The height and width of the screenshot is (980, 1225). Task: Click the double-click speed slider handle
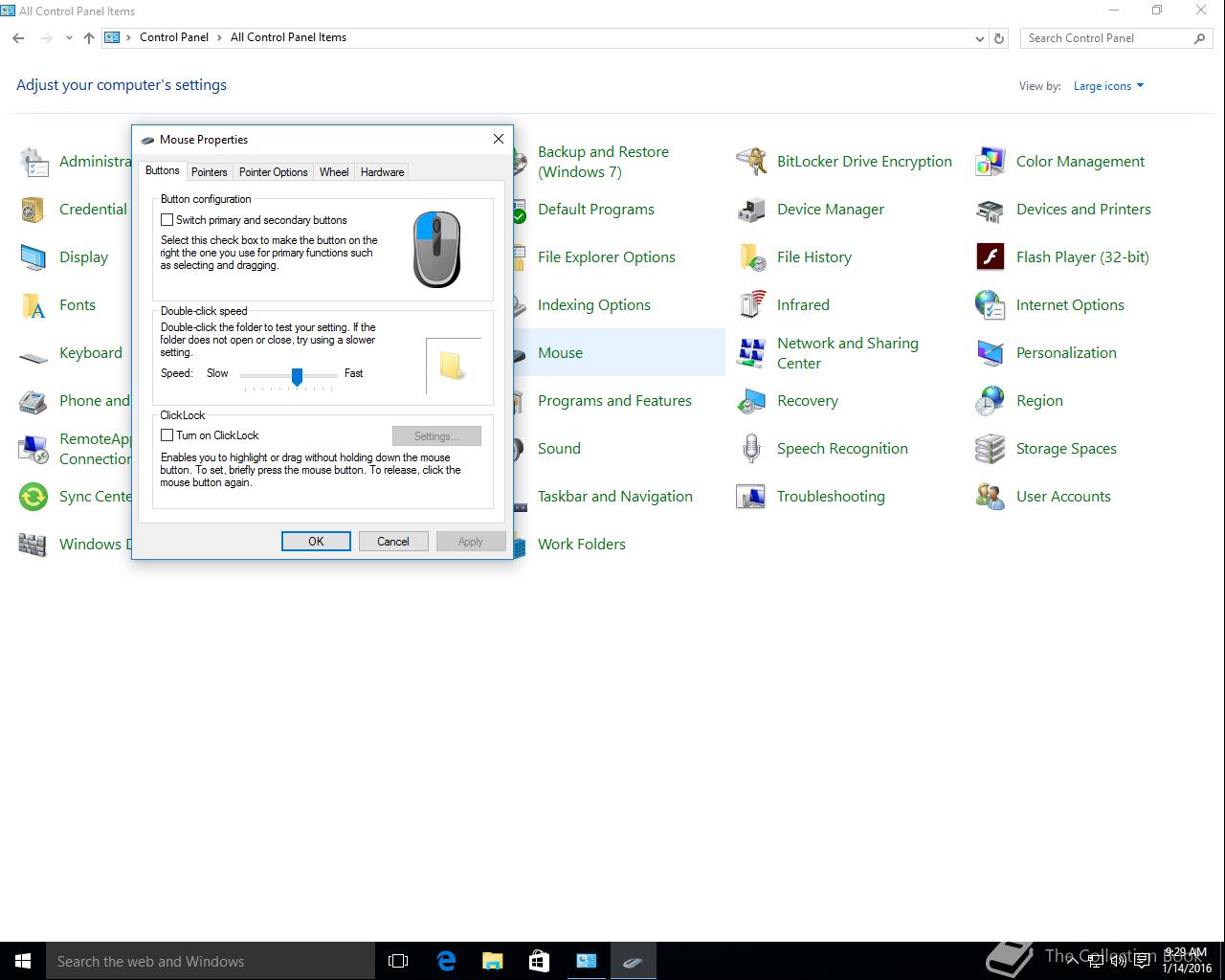[297, 376]
